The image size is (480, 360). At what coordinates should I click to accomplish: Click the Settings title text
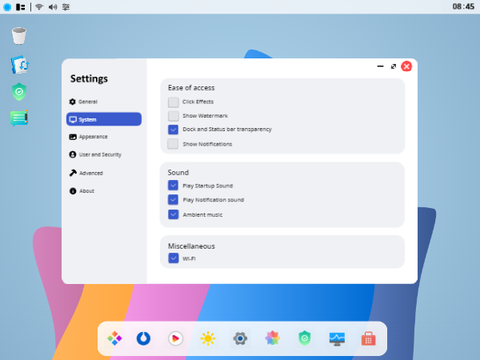(x=89, y=79)
